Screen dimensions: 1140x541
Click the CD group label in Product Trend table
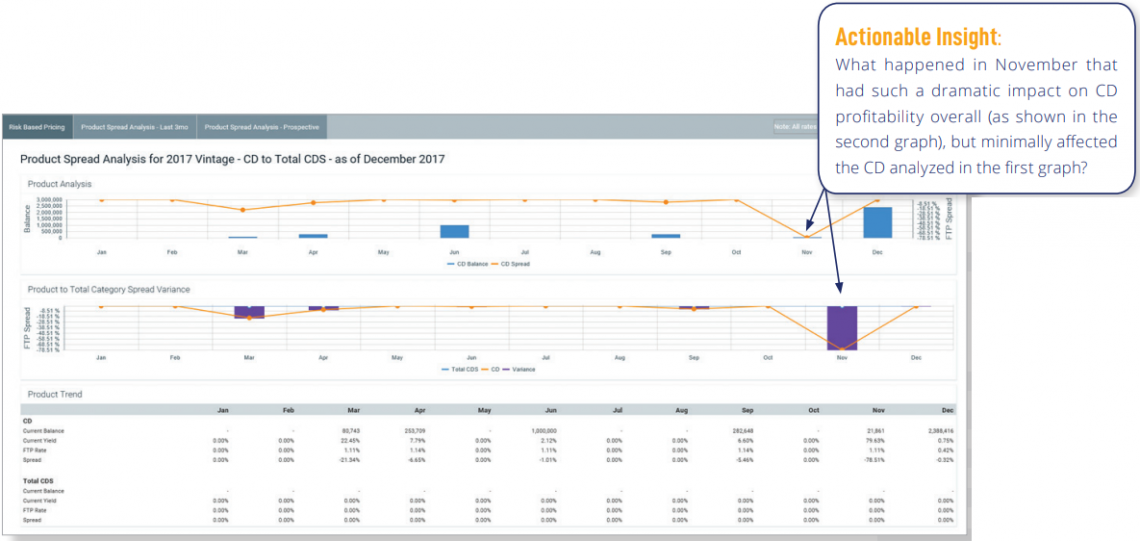click(x=27, y=420)
